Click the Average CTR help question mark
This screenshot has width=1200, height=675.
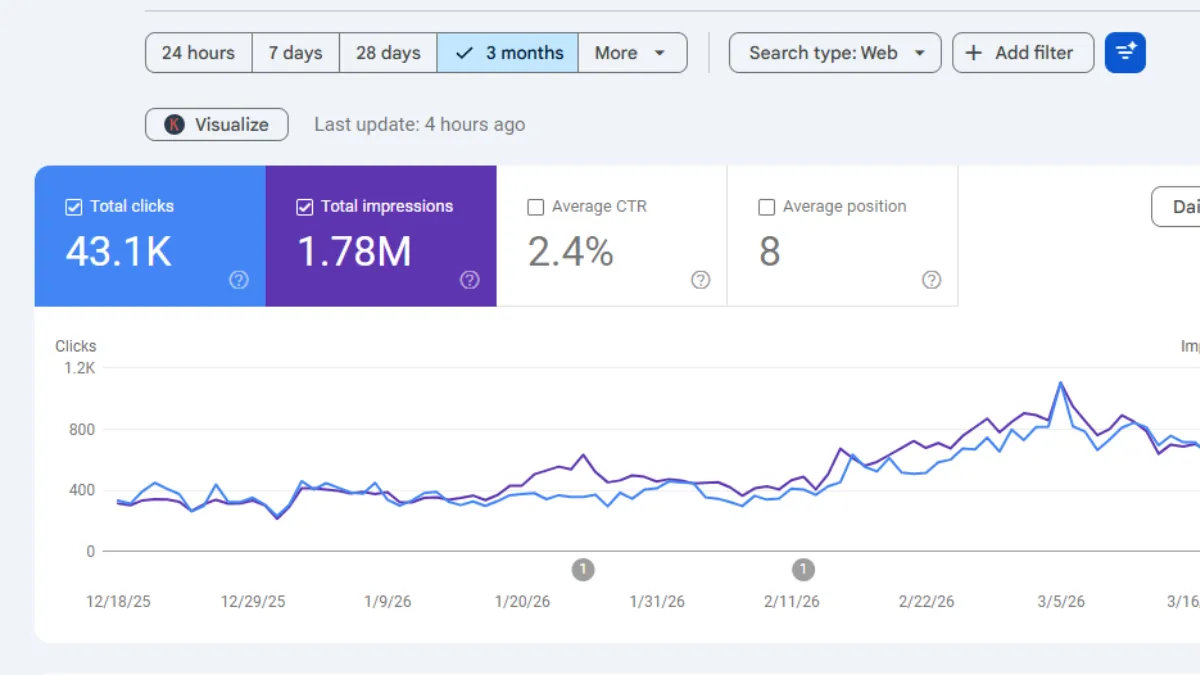(x=700, y=280)
